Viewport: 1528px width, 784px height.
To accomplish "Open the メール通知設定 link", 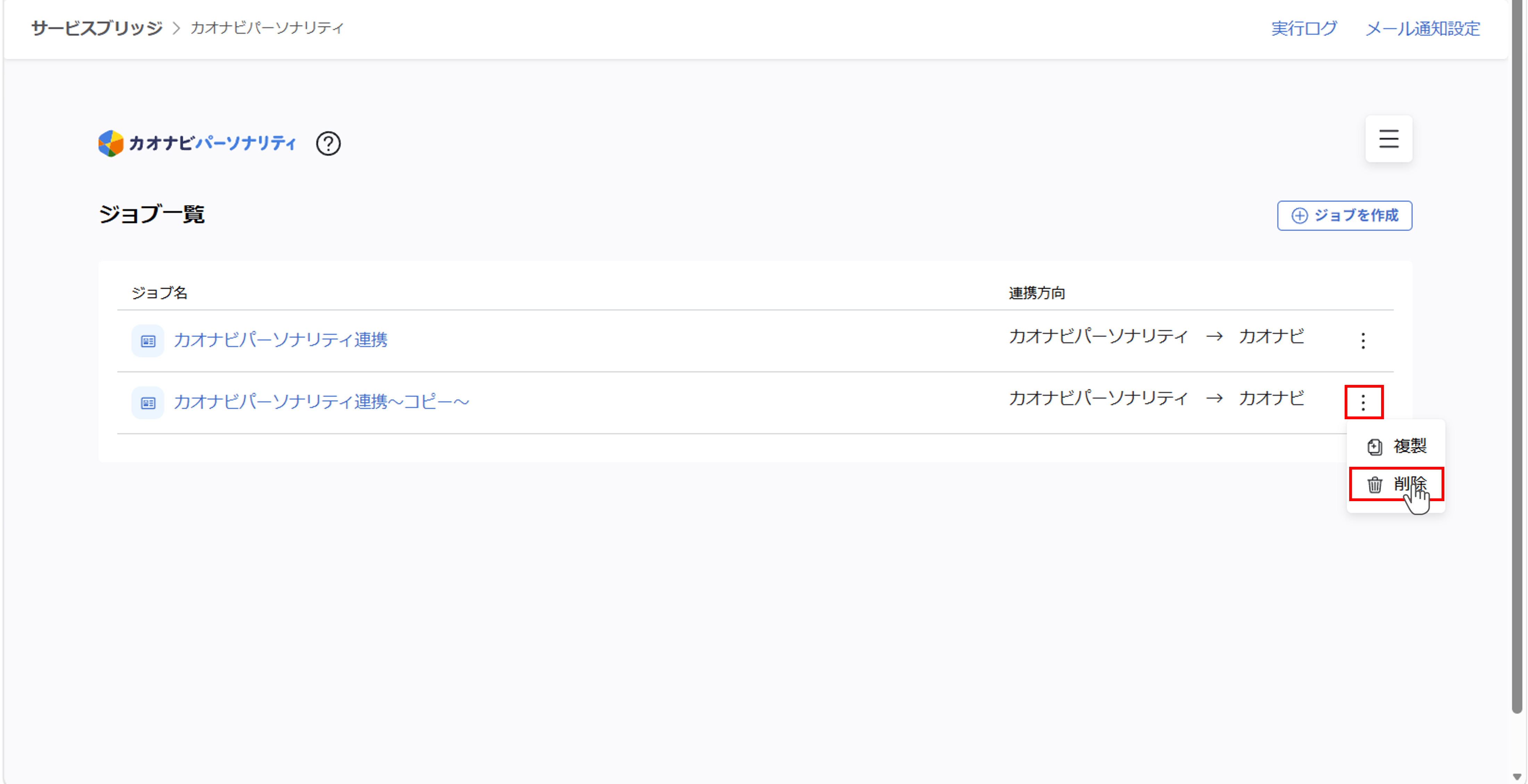I will [x=1422, y=28].
